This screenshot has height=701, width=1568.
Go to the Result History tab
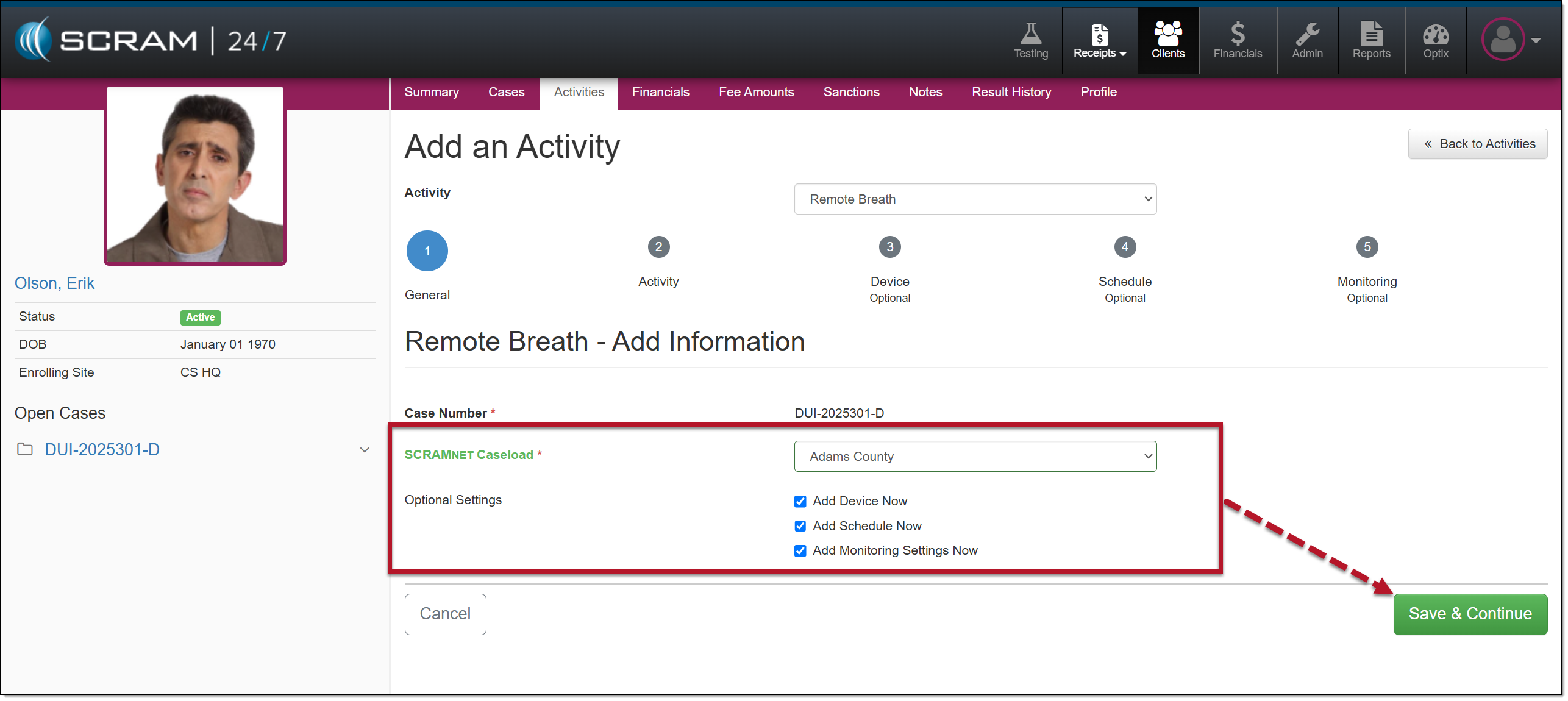pyautogui.click(x=1011, y=92)
